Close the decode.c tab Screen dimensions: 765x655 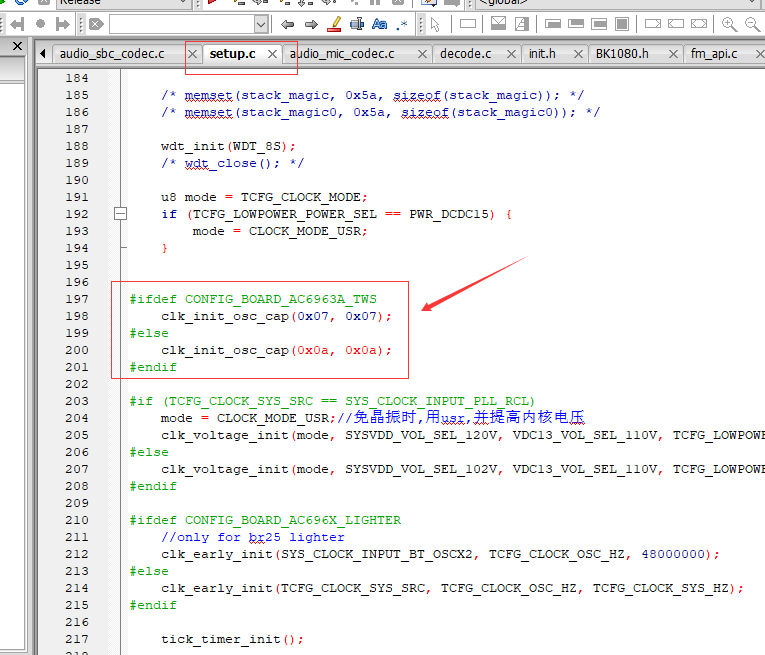coord(511,54)
